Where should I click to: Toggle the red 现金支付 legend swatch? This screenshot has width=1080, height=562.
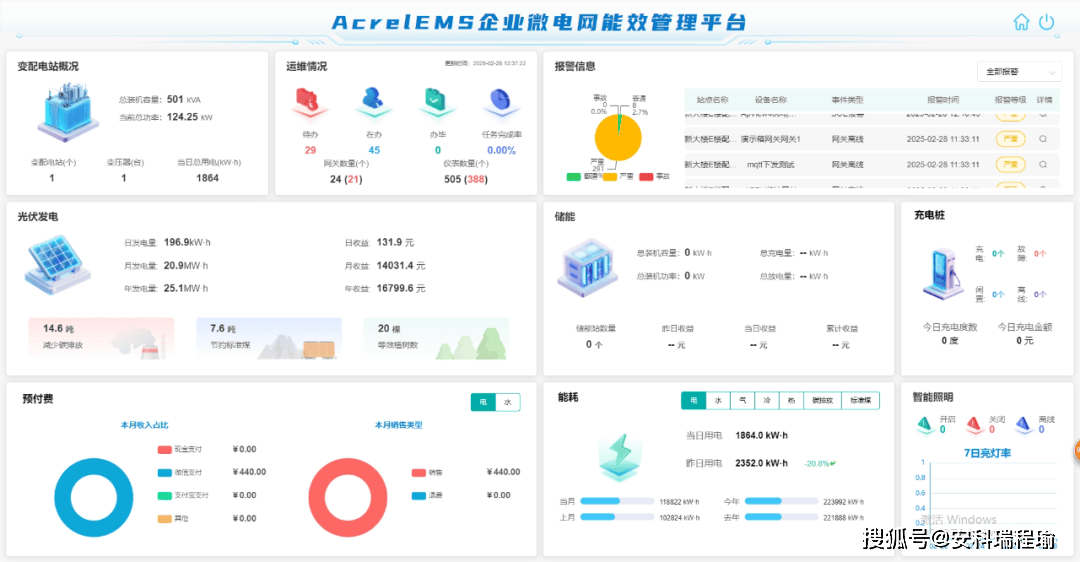click(x=165, y=450)
